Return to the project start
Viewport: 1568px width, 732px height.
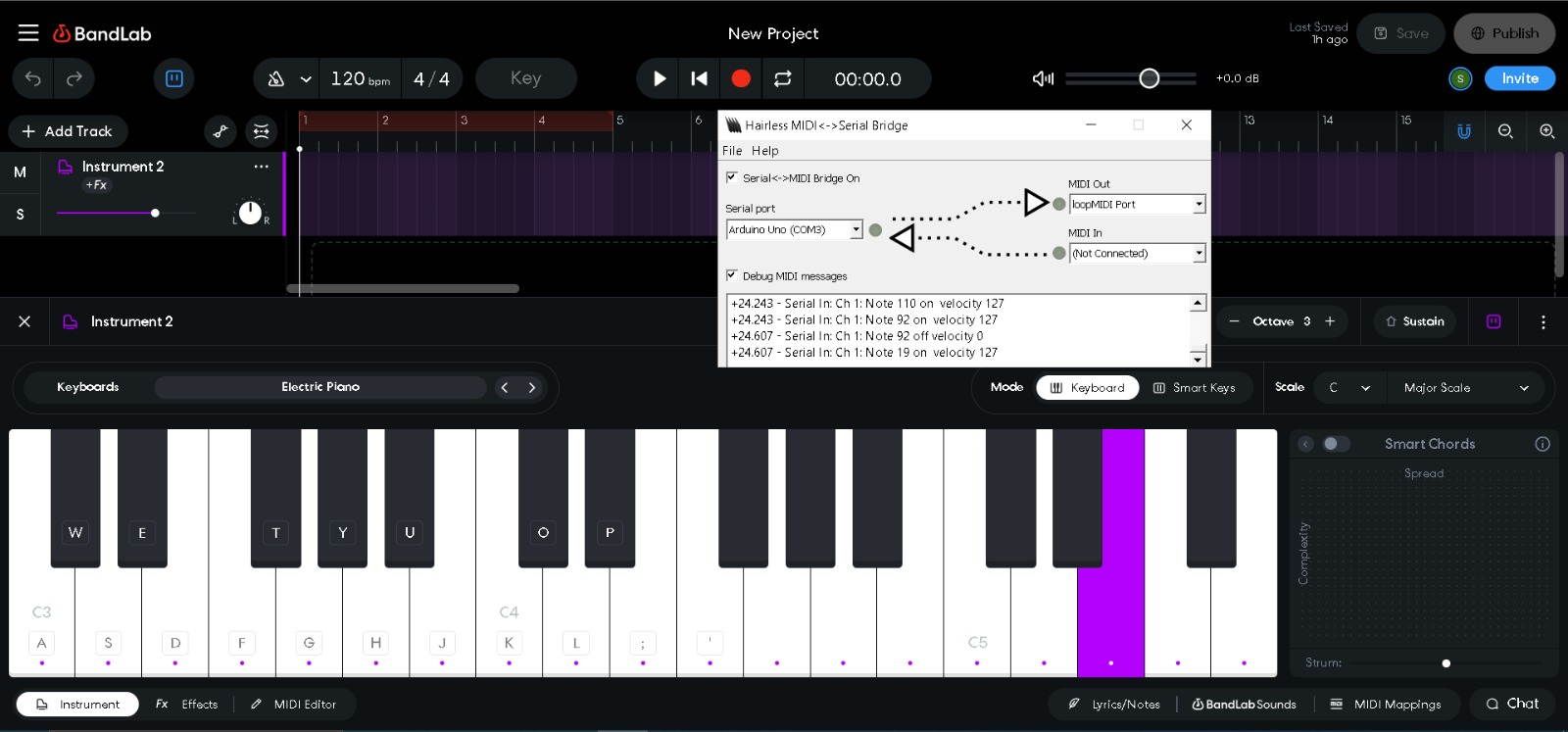[x=699, y=78]
